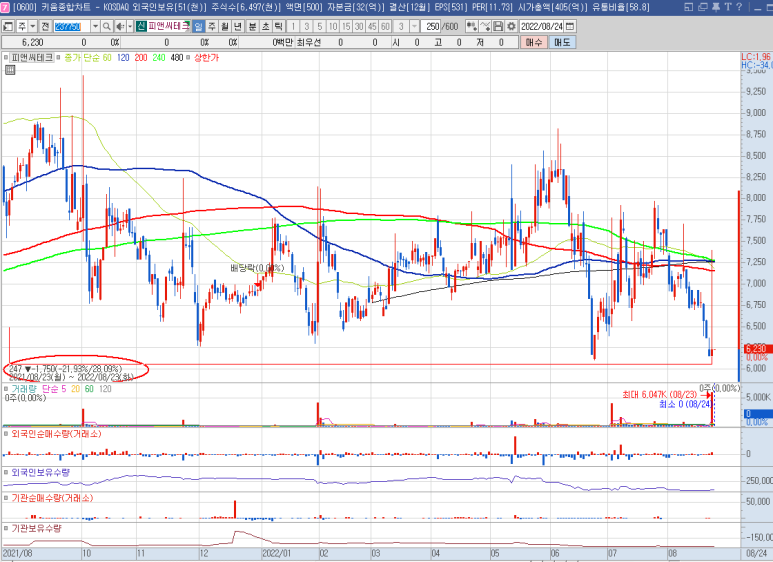Select the tick 틱 period toggle
The height and width of the screenshot is (562, 773).
(279, 26)
